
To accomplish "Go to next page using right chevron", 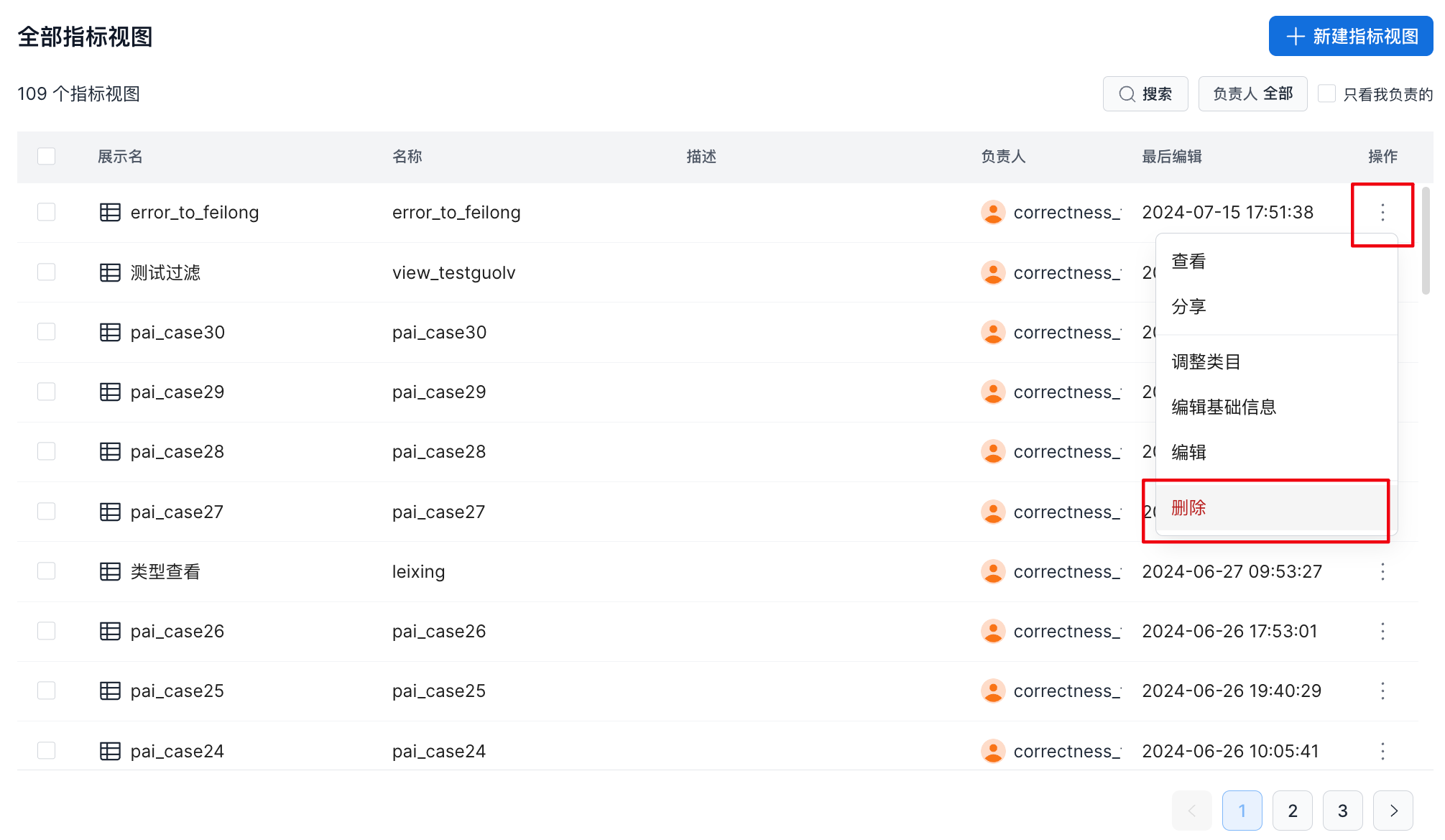I will pos(1393,811).
